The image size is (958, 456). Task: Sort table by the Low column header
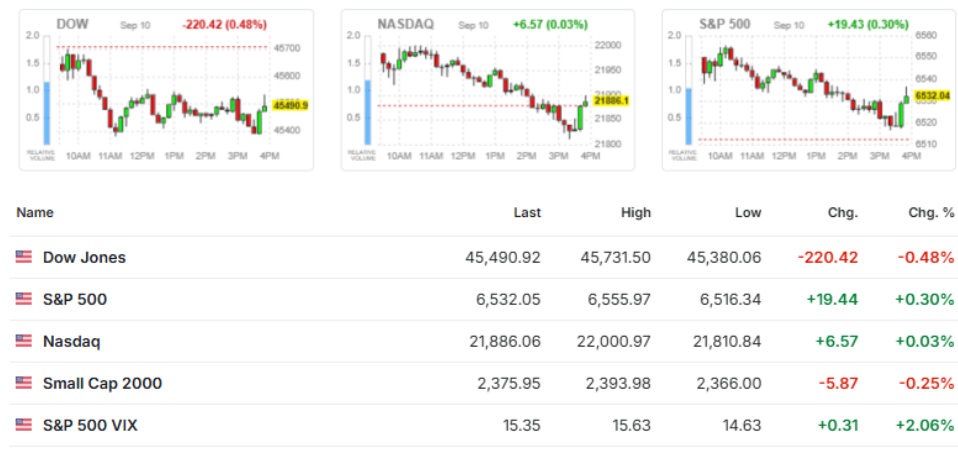748,213
